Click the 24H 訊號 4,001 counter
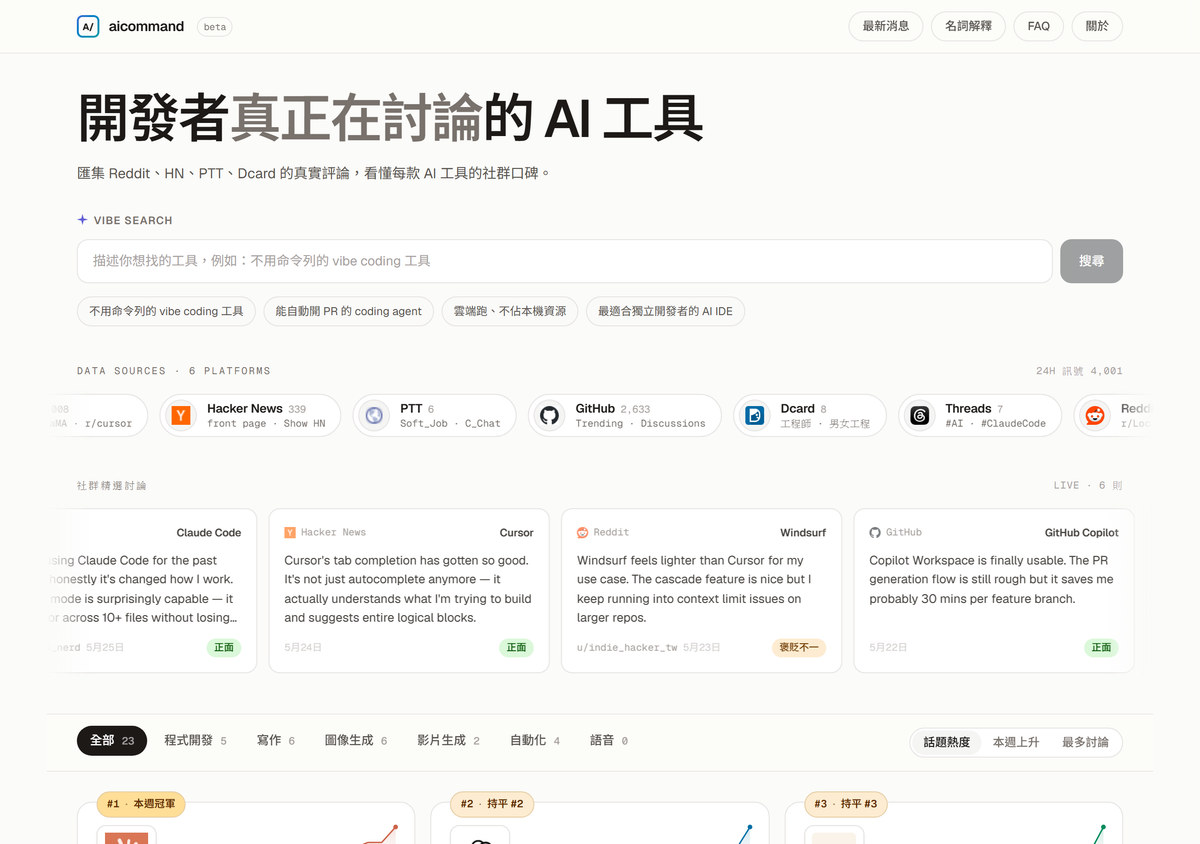The width and height of the screenshot is (1200, 844). [x=1079, y=371]
